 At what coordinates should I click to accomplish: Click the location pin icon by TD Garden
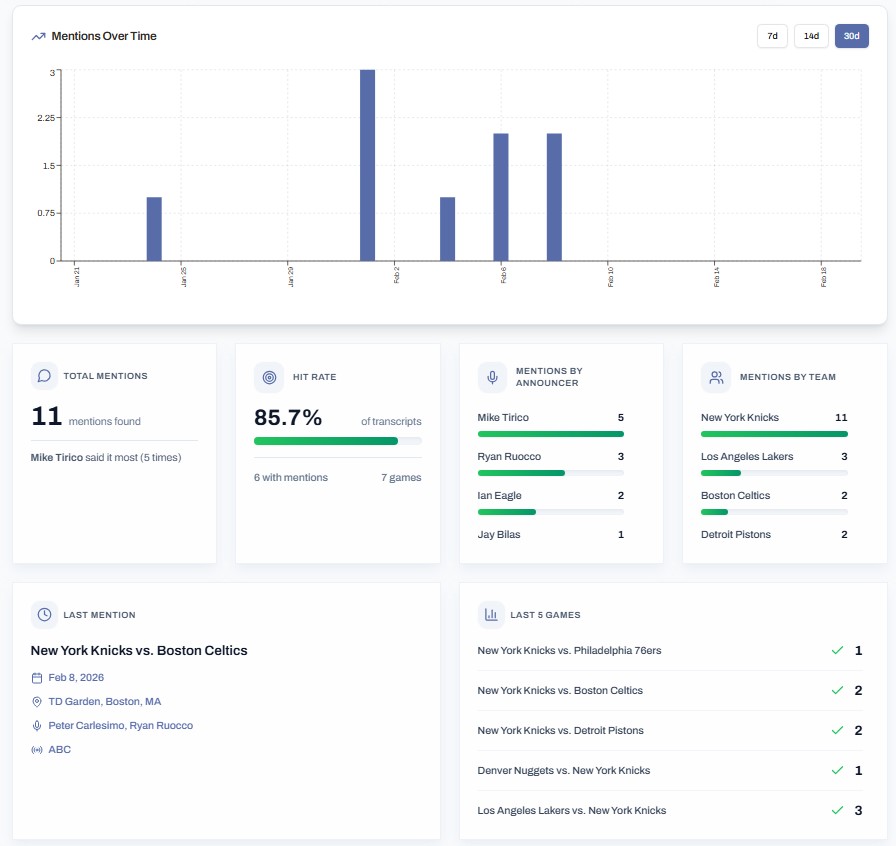click(37, 702)
